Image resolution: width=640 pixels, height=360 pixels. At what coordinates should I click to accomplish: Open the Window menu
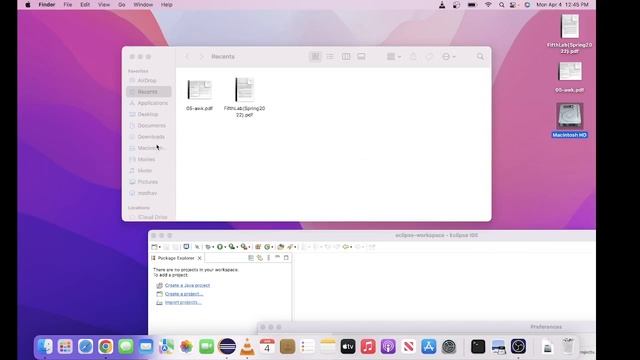click(x=143, y=5)
